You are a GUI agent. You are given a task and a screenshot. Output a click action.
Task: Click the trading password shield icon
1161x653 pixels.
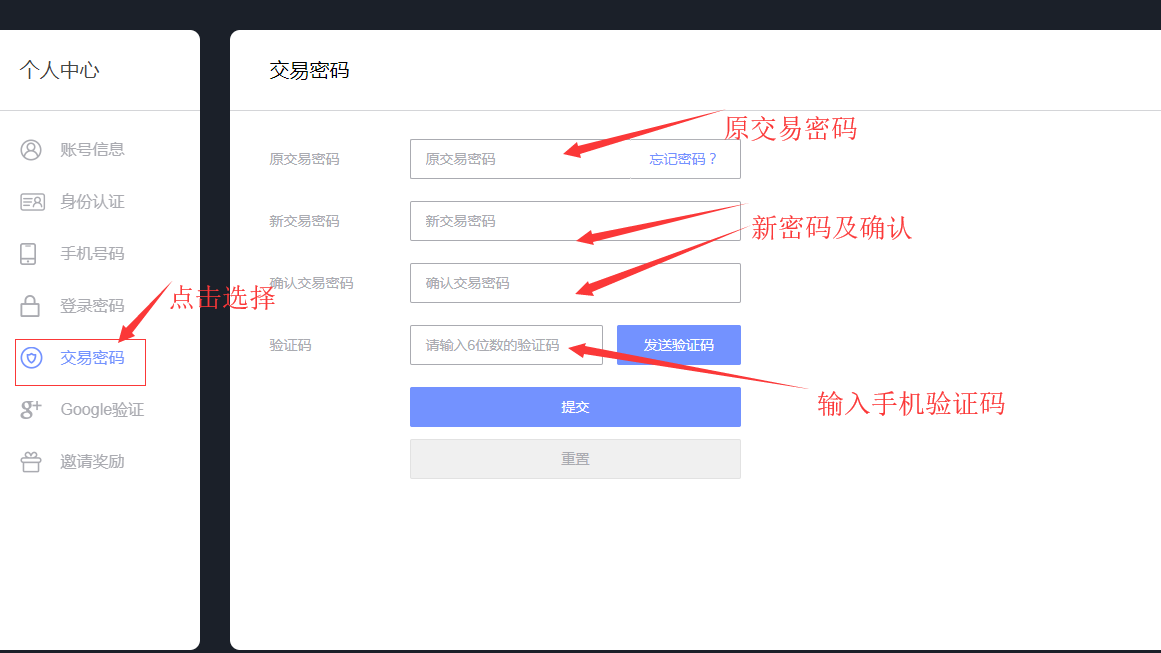(31, 358)
